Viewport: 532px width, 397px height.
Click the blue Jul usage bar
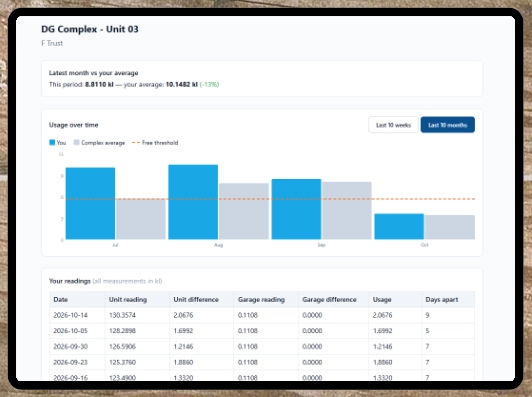(x=90, y=203)
